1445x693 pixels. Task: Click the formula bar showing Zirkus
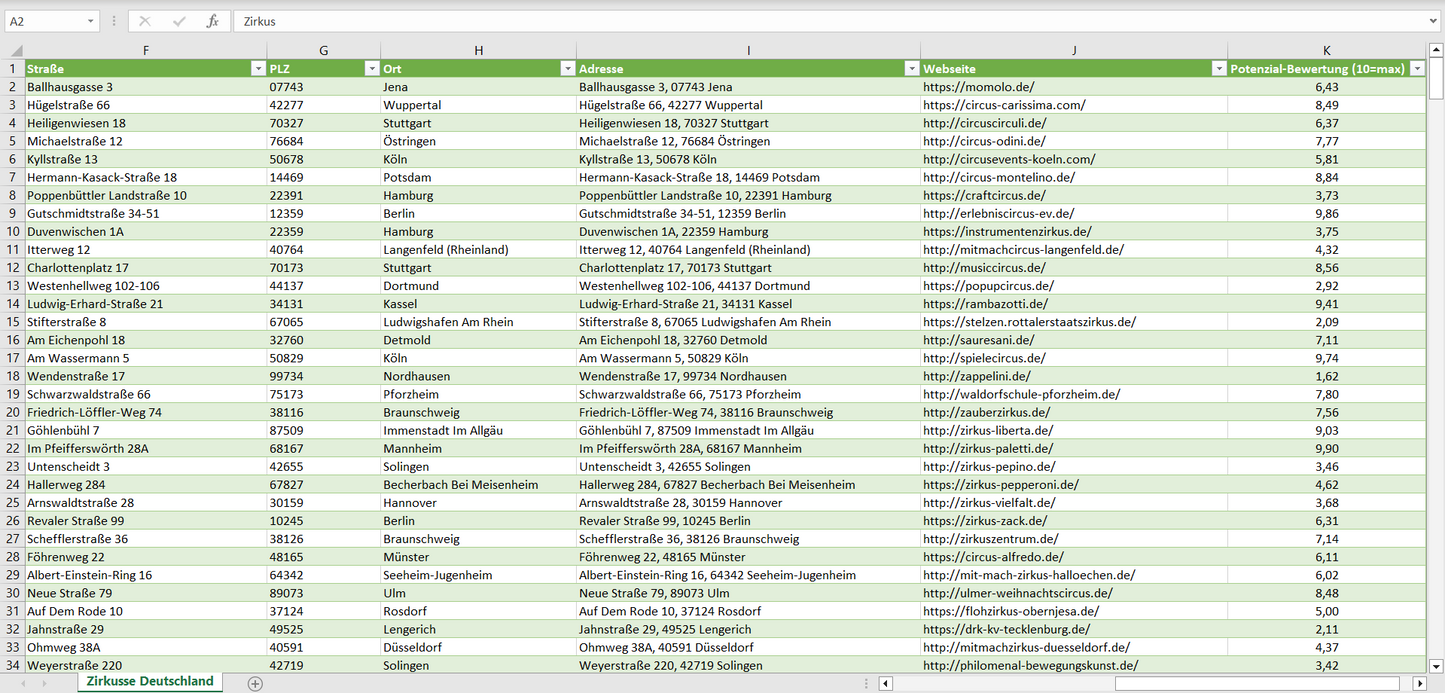coord(800,21)
